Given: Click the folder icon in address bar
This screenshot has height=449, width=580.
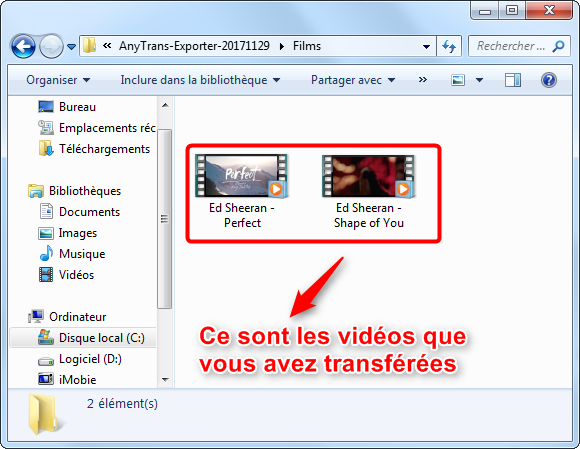Looking at the screenshot, I should (89, 45).
